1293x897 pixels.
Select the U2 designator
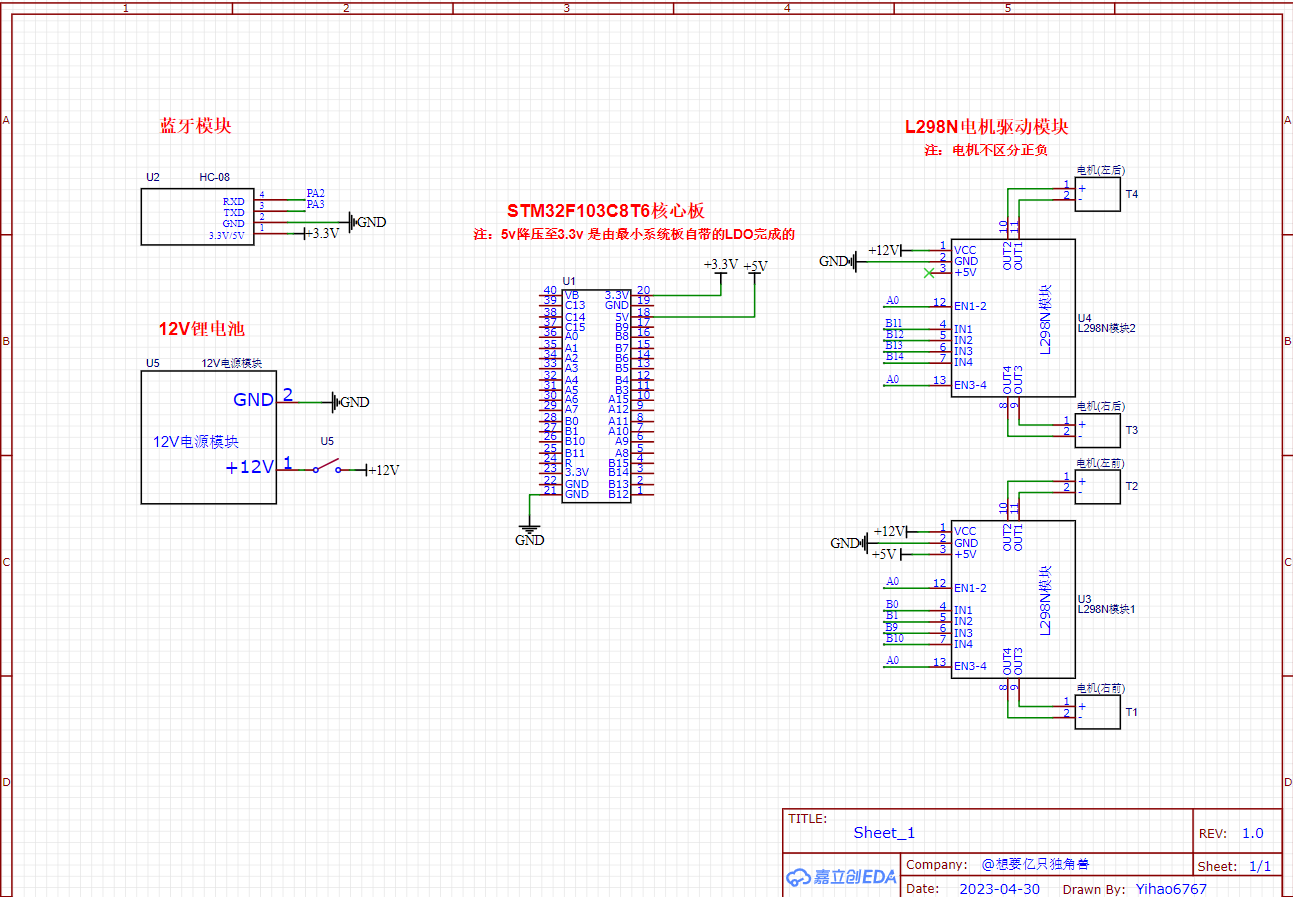click(x=152, y=177)
